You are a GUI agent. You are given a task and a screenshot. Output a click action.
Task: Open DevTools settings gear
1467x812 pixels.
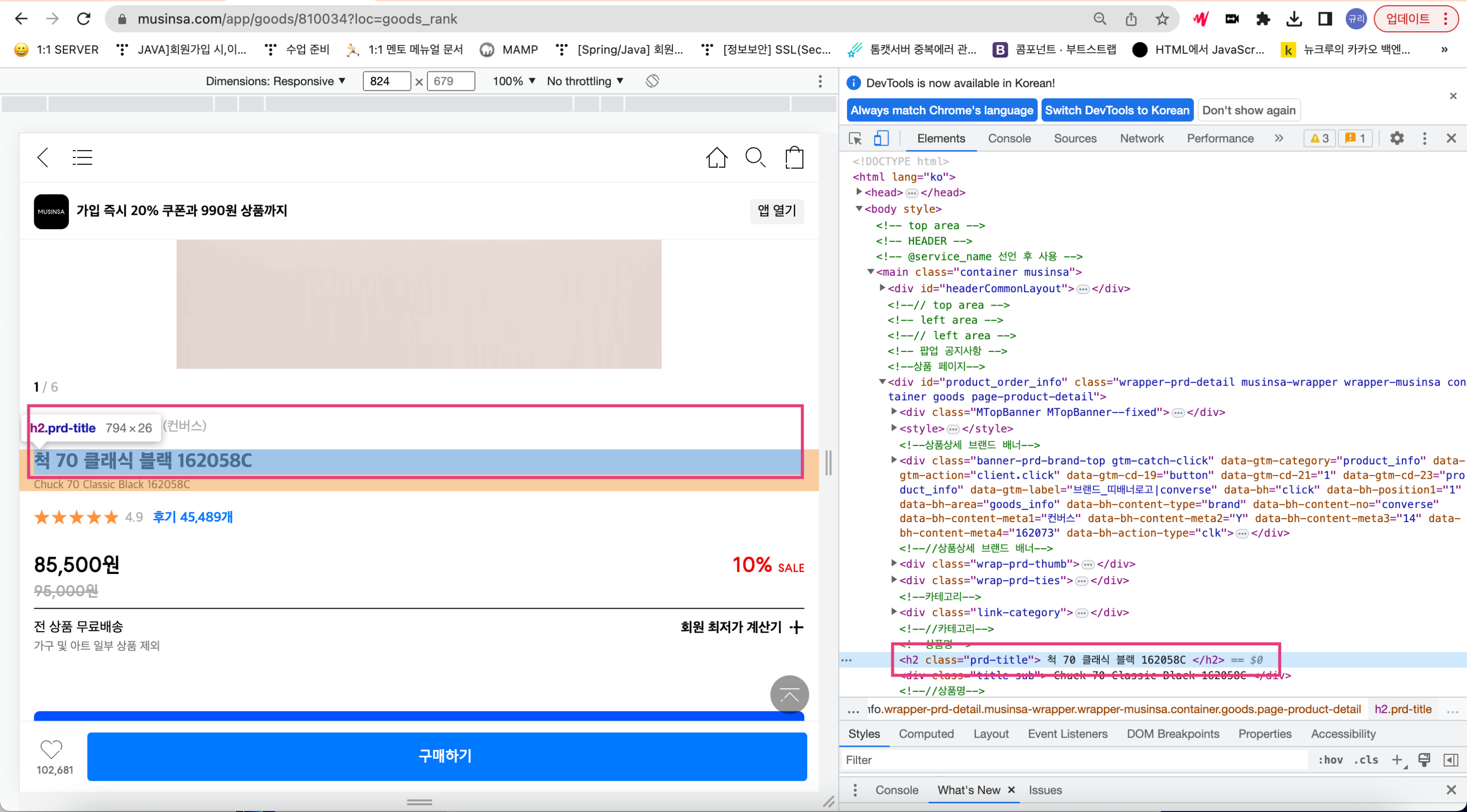tap(1397, 138)
